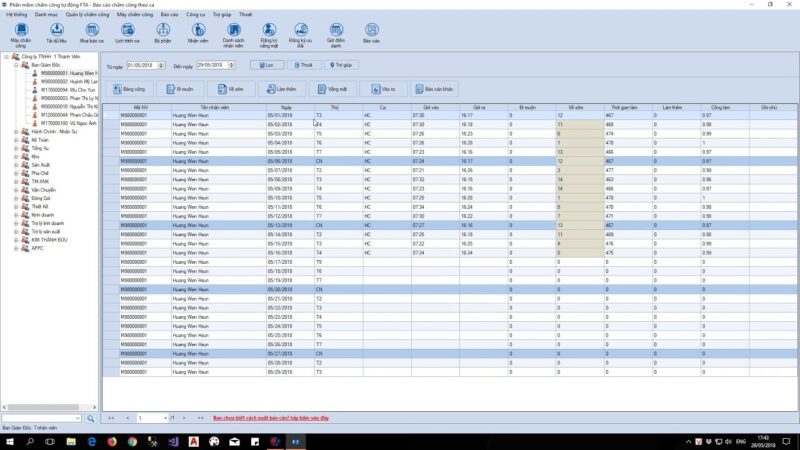
Task: Open the Quản lý chấm công menu
Action: point(85,16)
